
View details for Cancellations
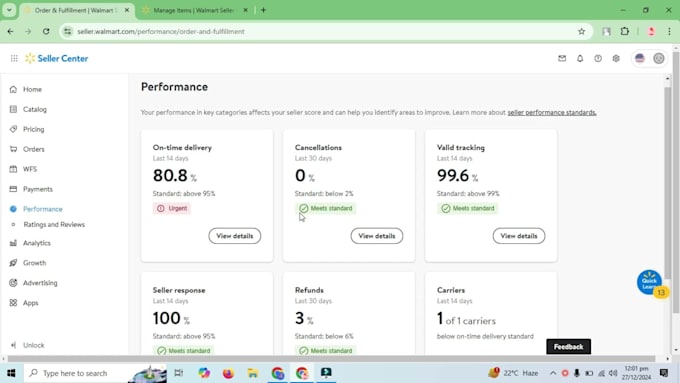tap(377, 236)
